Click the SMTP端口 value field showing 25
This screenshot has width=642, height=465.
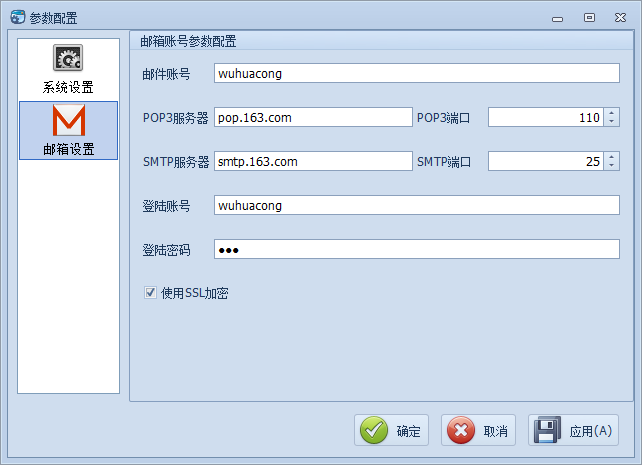pyautogui.click(x=546, y=161)
